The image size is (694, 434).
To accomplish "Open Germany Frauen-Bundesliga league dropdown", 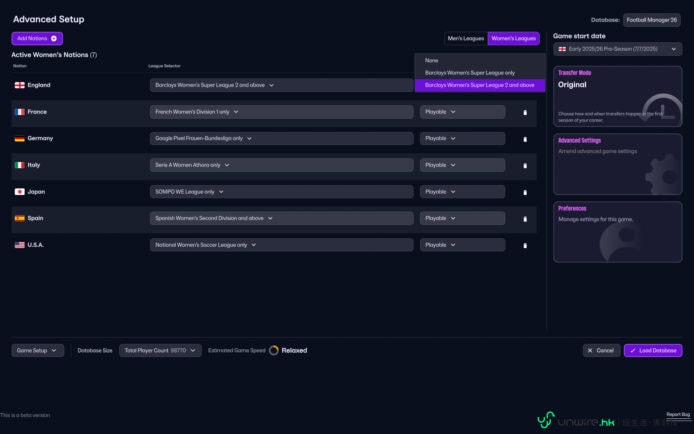I will (x=281, y=138).
